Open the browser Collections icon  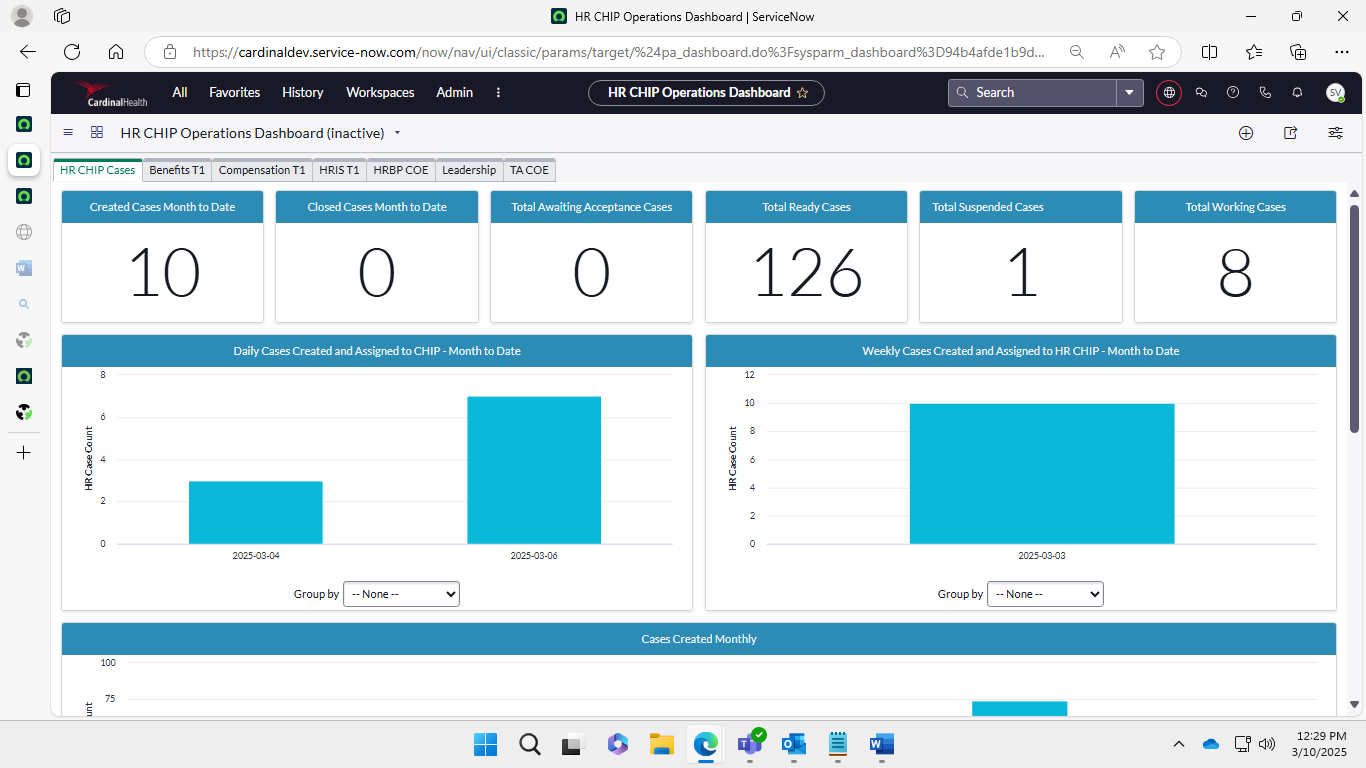click(x=1298, y=52)
